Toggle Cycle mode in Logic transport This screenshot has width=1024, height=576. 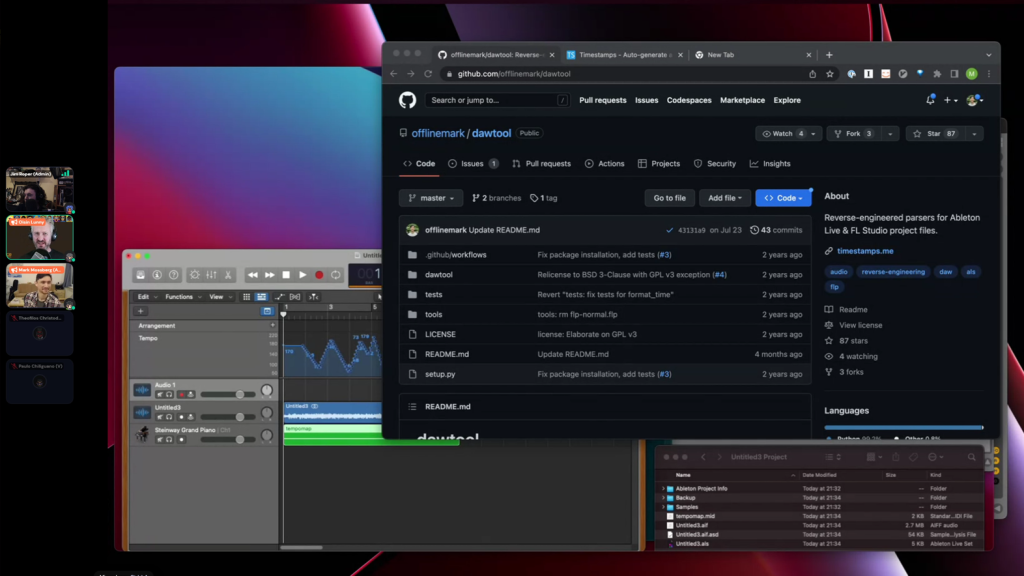[336, 275]
